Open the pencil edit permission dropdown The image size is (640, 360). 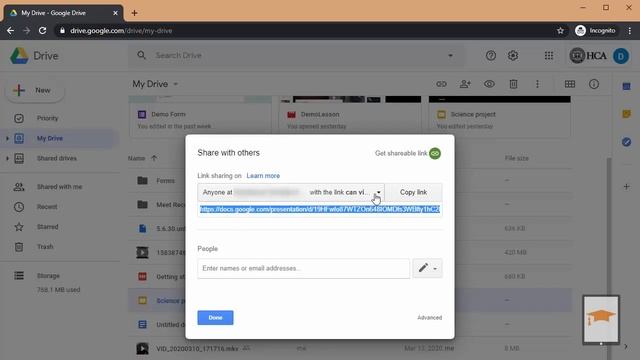[x=427, y=268]
